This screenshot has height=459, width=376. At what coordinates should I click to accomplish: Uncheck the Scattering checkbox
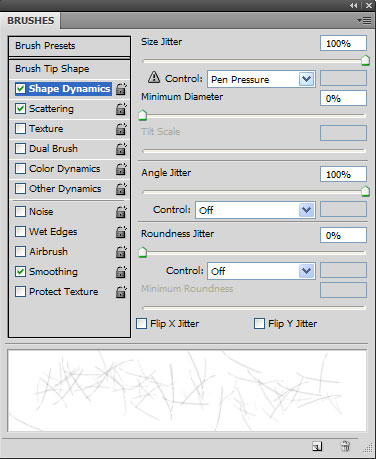click(x=20, y=109)
